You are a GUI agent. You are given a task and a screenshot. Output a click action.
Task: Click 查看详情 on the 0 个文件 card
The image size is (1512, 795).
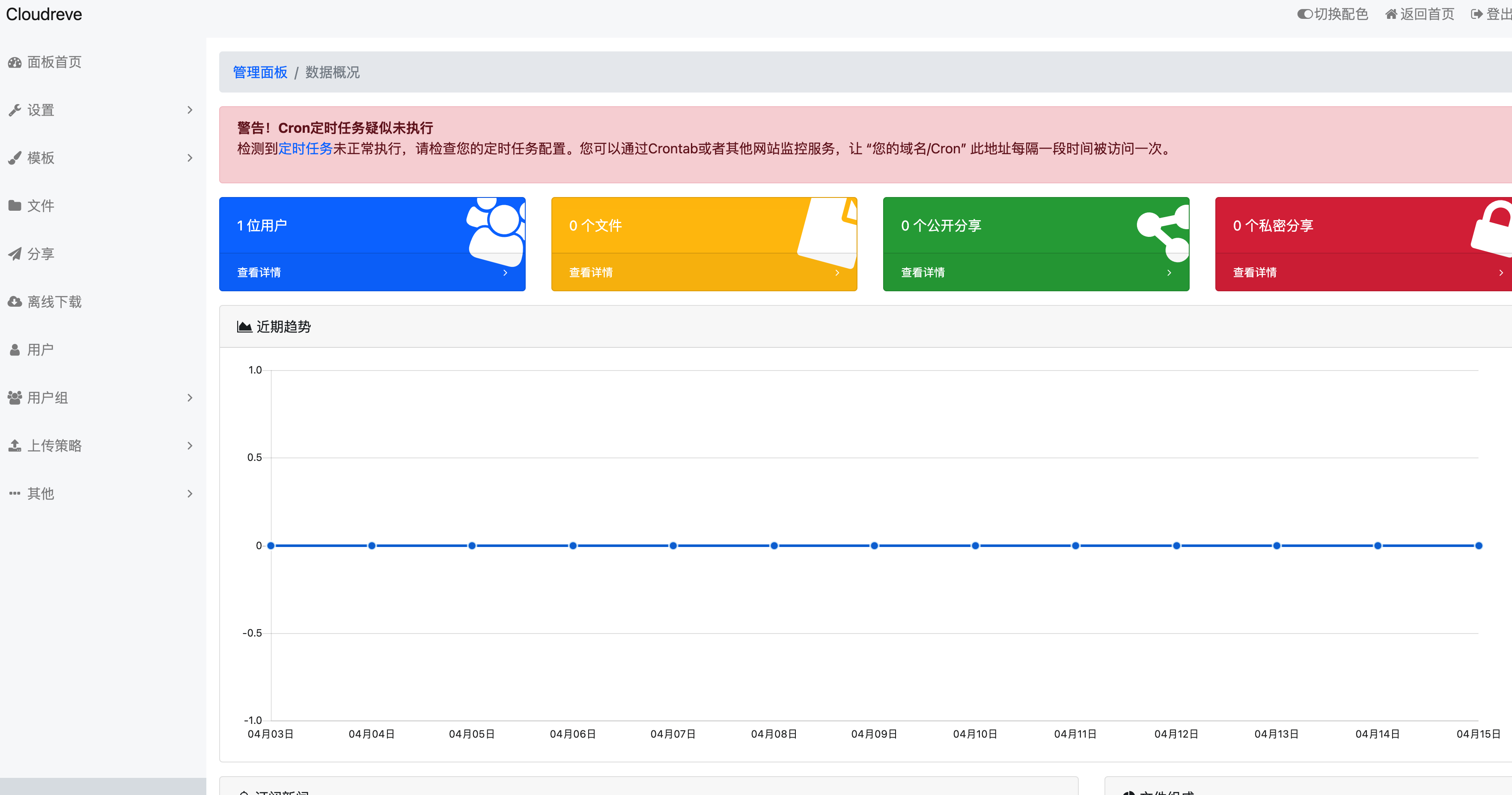pos(591,272)
